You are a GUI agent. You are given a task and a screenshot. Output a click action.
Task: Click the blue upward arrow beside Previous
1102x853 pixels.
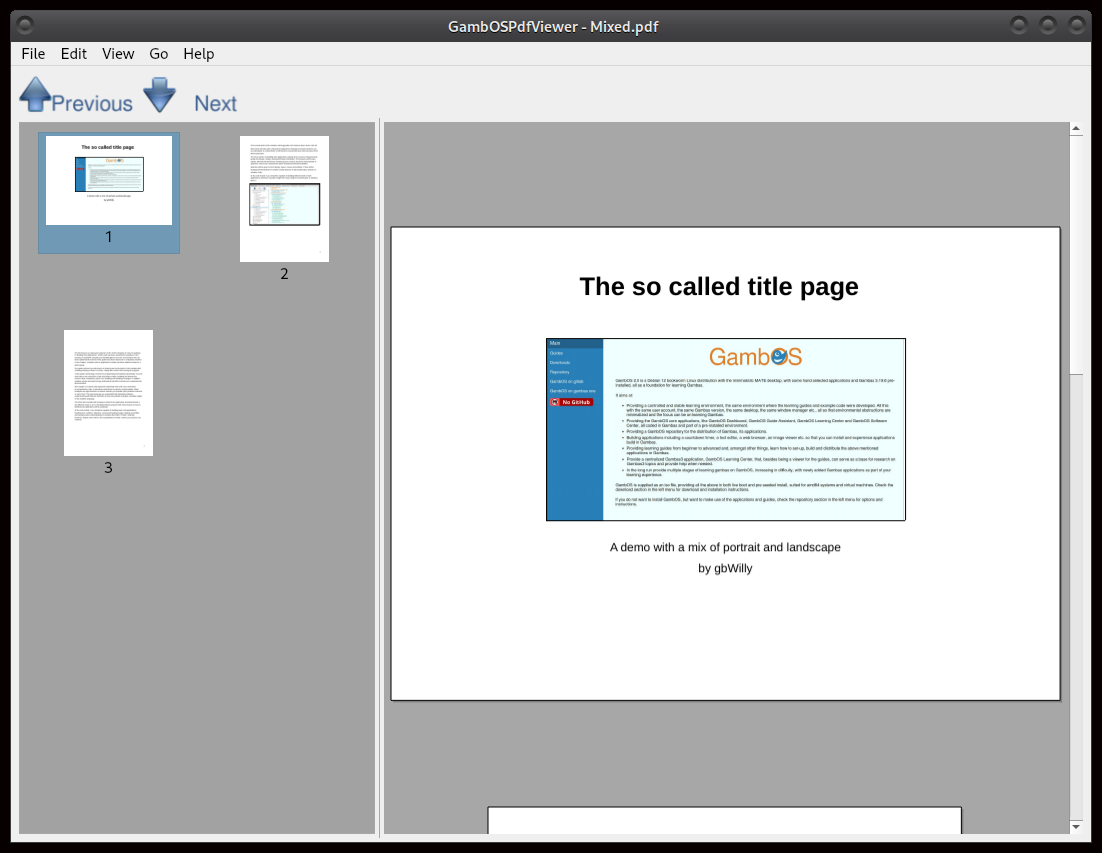tap(36, 94)
